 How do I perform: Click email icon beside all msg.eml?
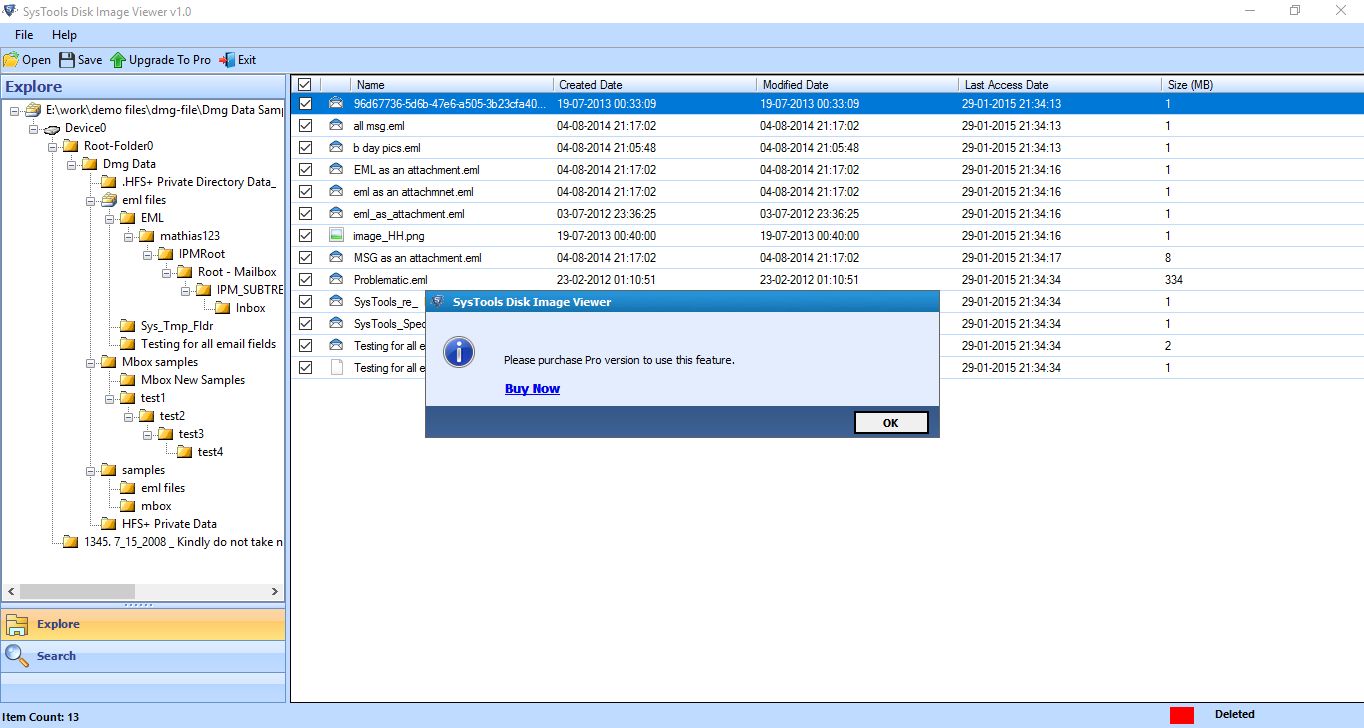[336, 125]
